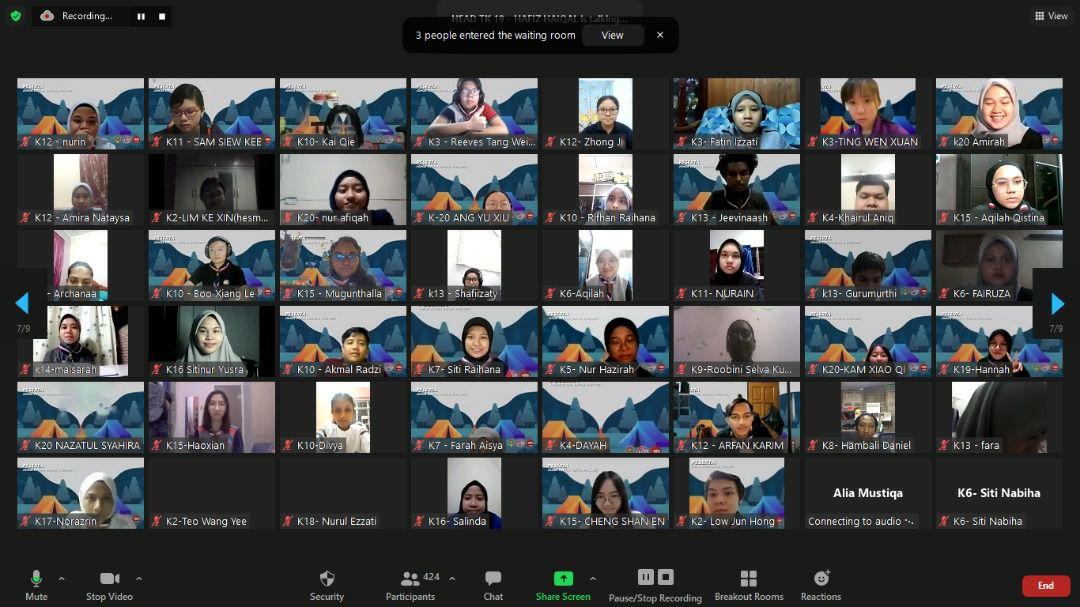Select the K20 Amirah video tile
The width and height of the screenshot is (1080, 607).
tap(999, 113)
